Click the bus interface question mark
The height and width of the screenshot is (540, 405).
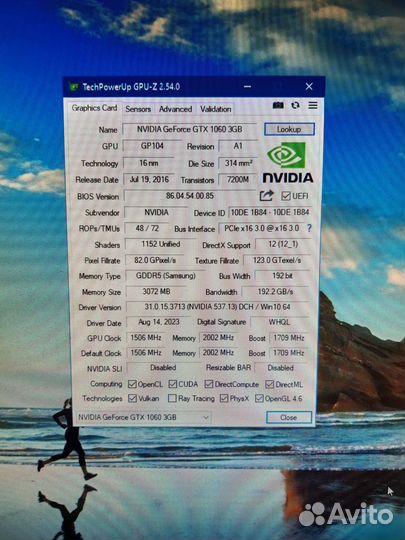tap(309, 228)
